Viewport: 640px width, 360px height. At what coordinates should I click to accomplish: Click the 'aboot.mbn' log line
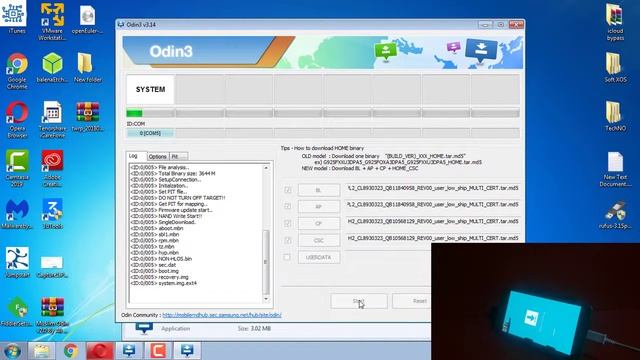[157, 228]
